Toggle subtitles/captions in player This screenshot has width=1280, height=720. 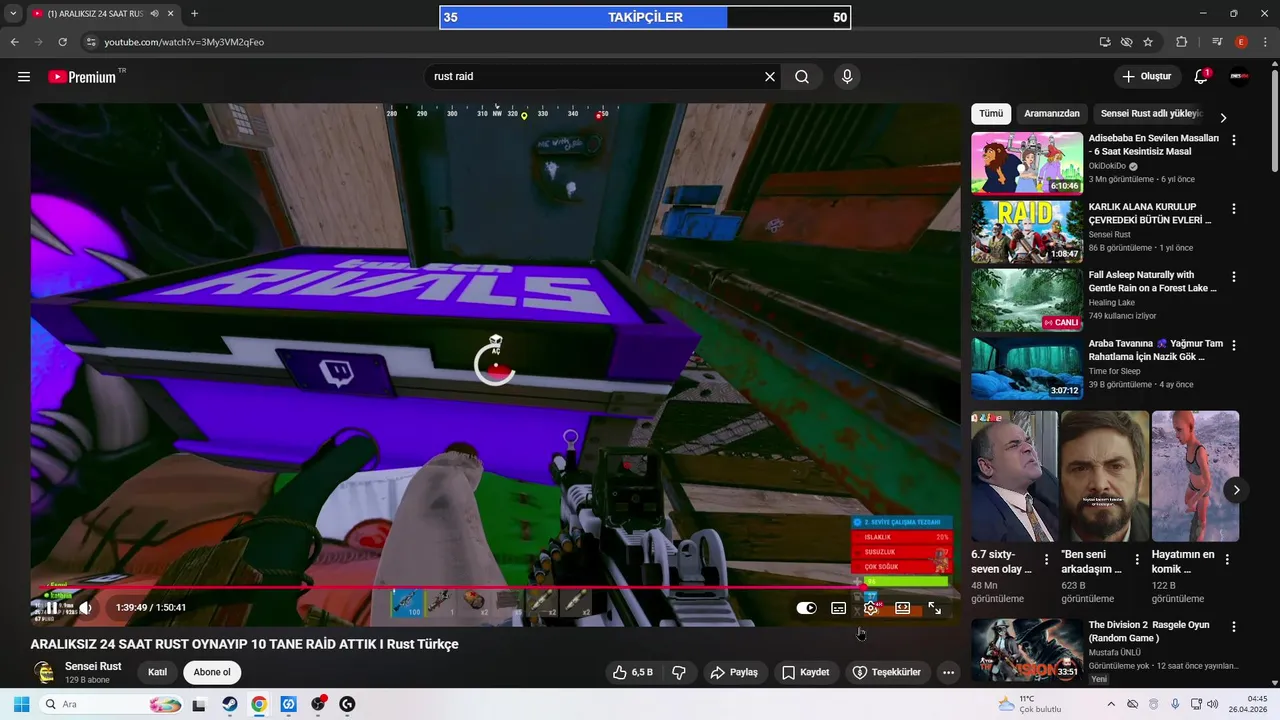(x=839, y=608)
